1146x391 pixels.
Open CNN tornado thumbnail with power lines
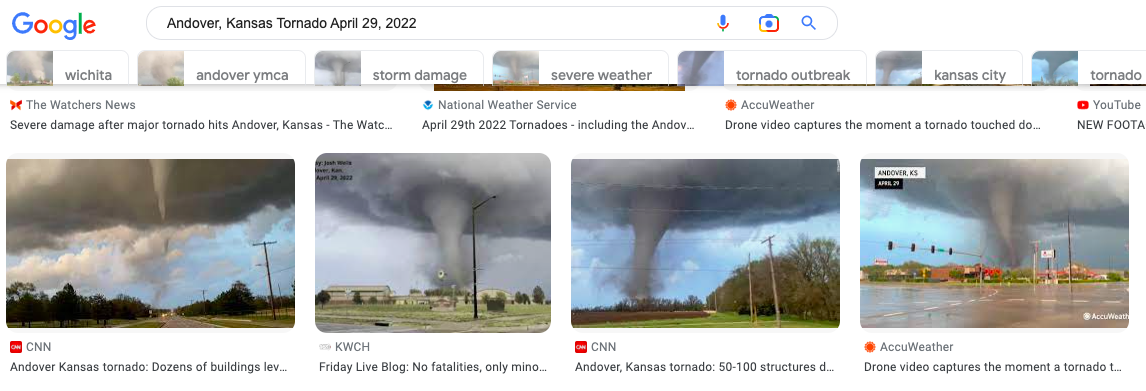click(705, 243)
